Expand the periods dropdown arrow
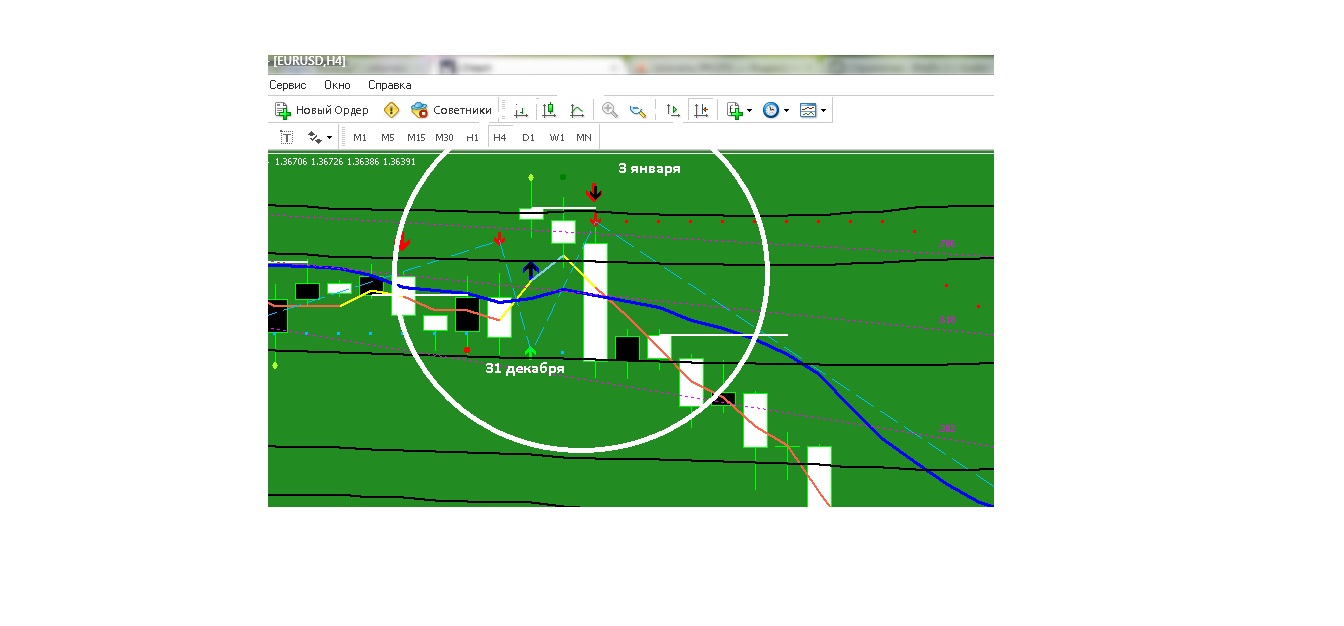The height and width of the screenshot is (626, 1344). [x=786, y=111]
